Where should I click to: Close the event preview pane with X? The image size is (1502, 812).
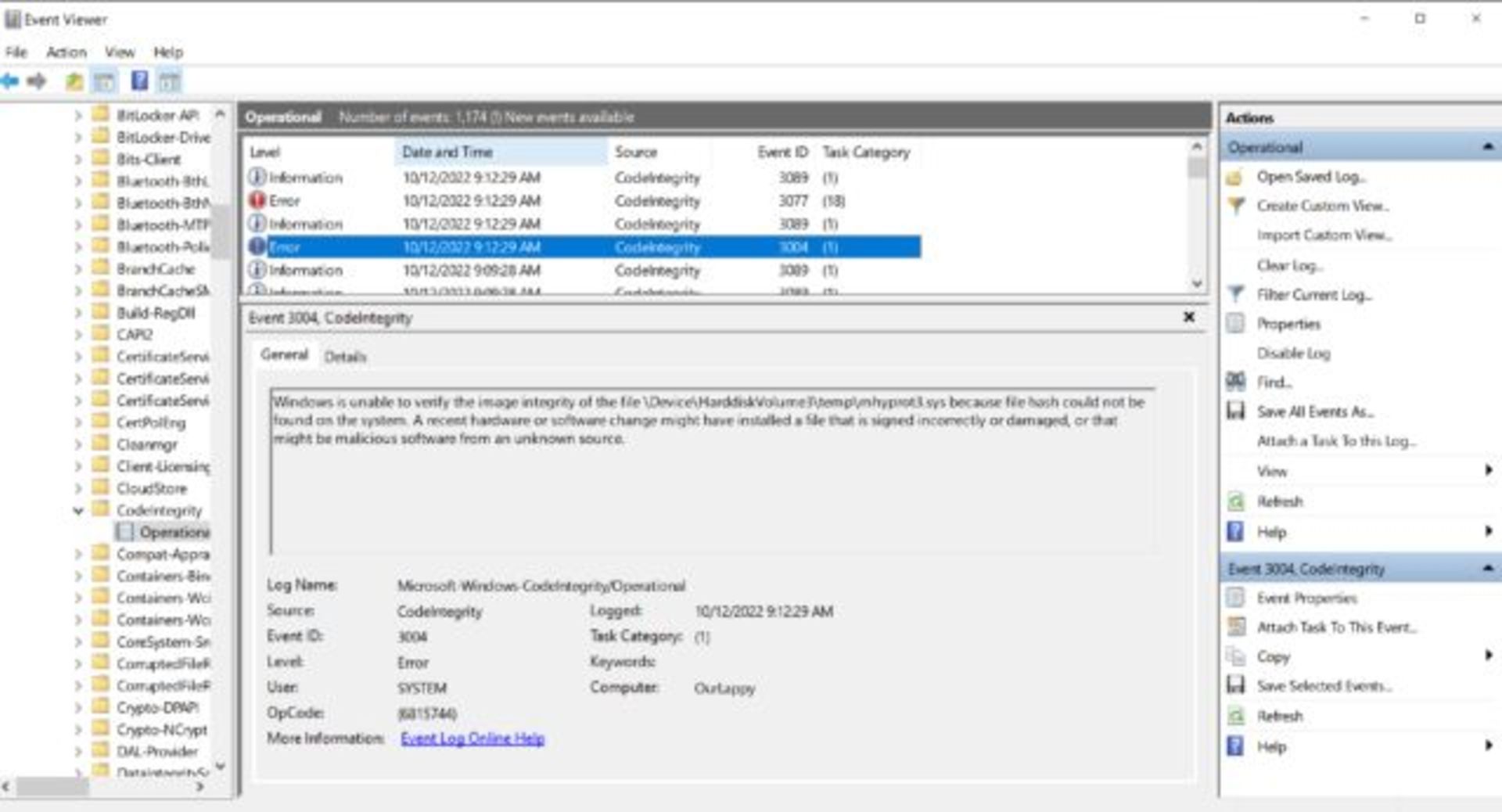(x=1189, y=317)
